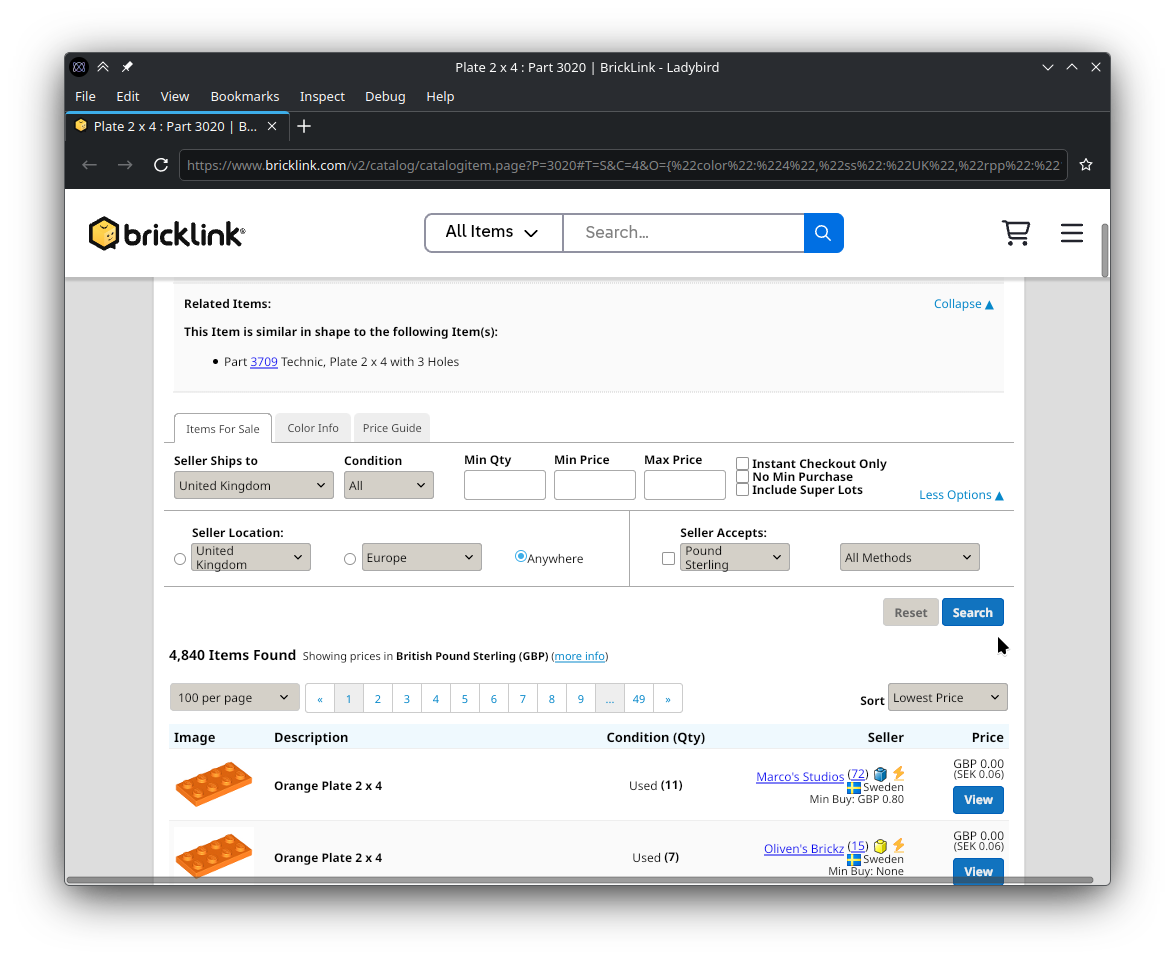Enable No Min Purchase checkbox
The width and height of the screenshot is (1175, 962).
[743, 477]
